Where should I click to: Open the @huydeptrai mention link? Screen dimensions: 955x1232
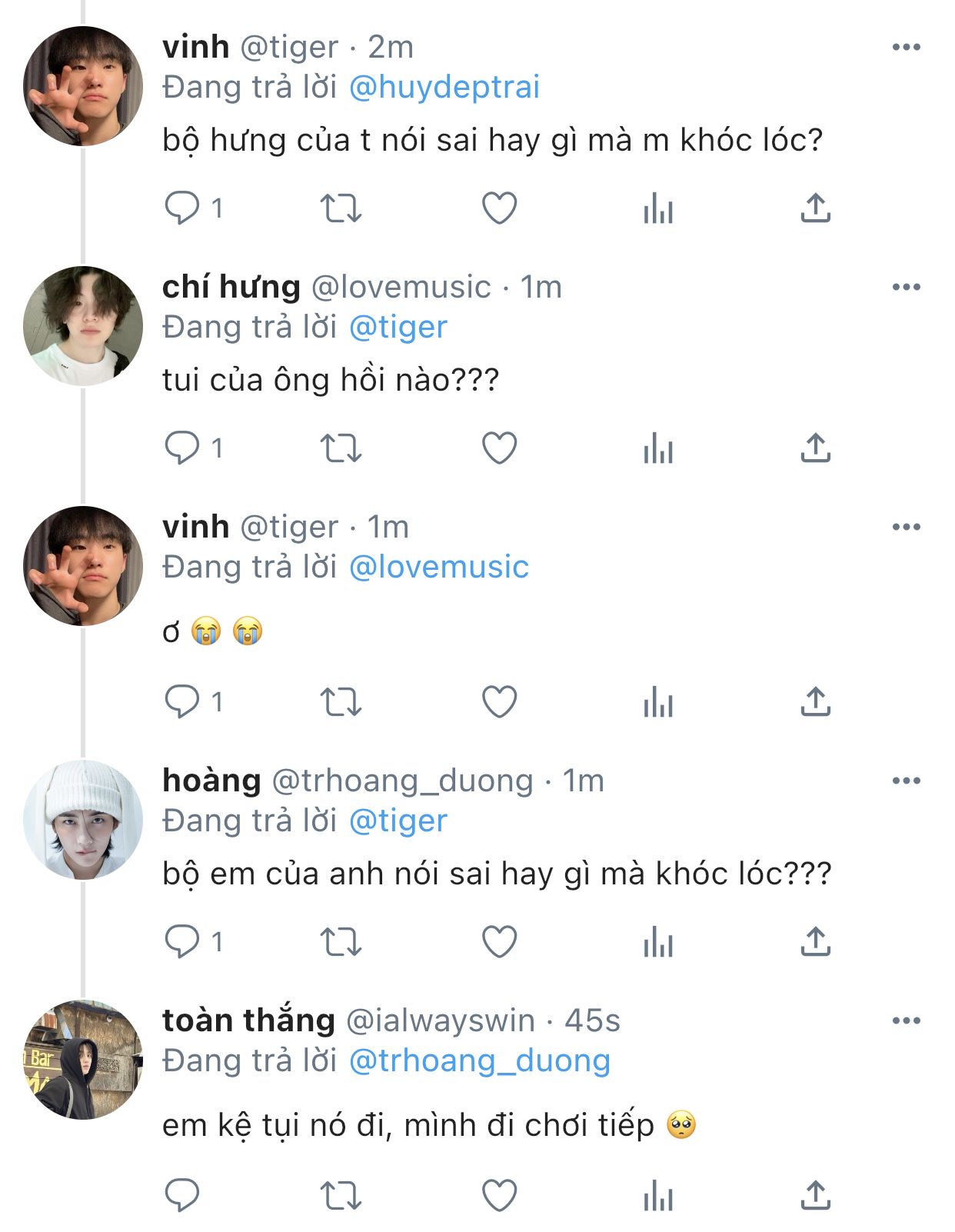click(444, 87)
